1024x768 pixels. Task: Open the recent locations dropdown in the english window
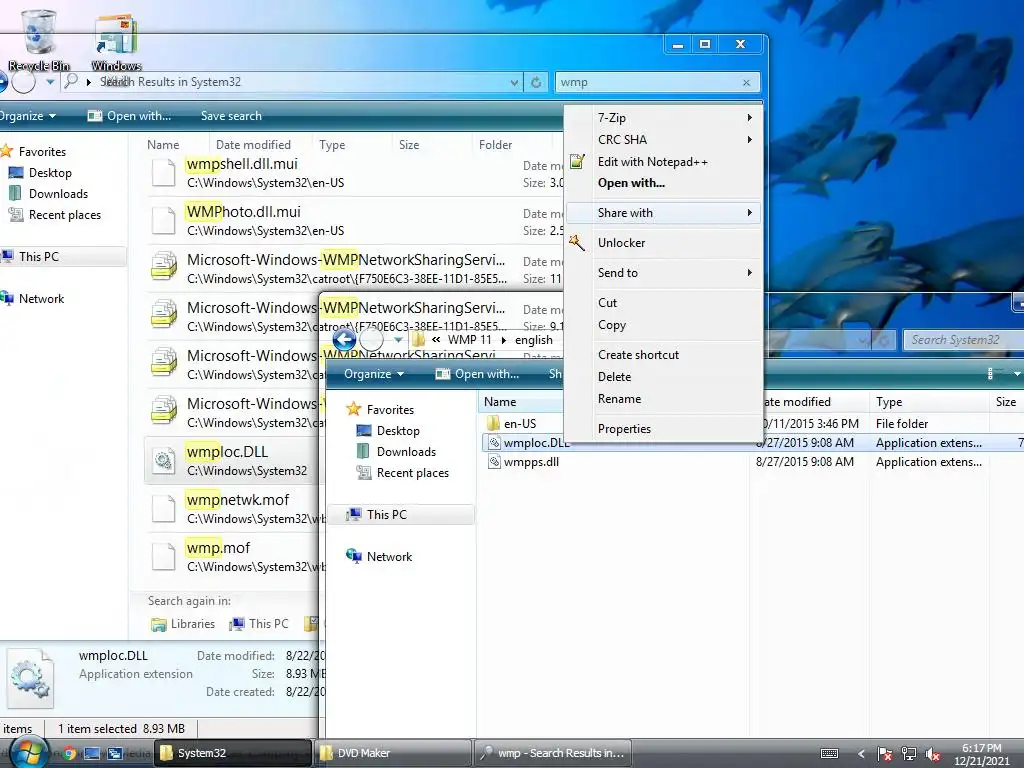[398, 340]
